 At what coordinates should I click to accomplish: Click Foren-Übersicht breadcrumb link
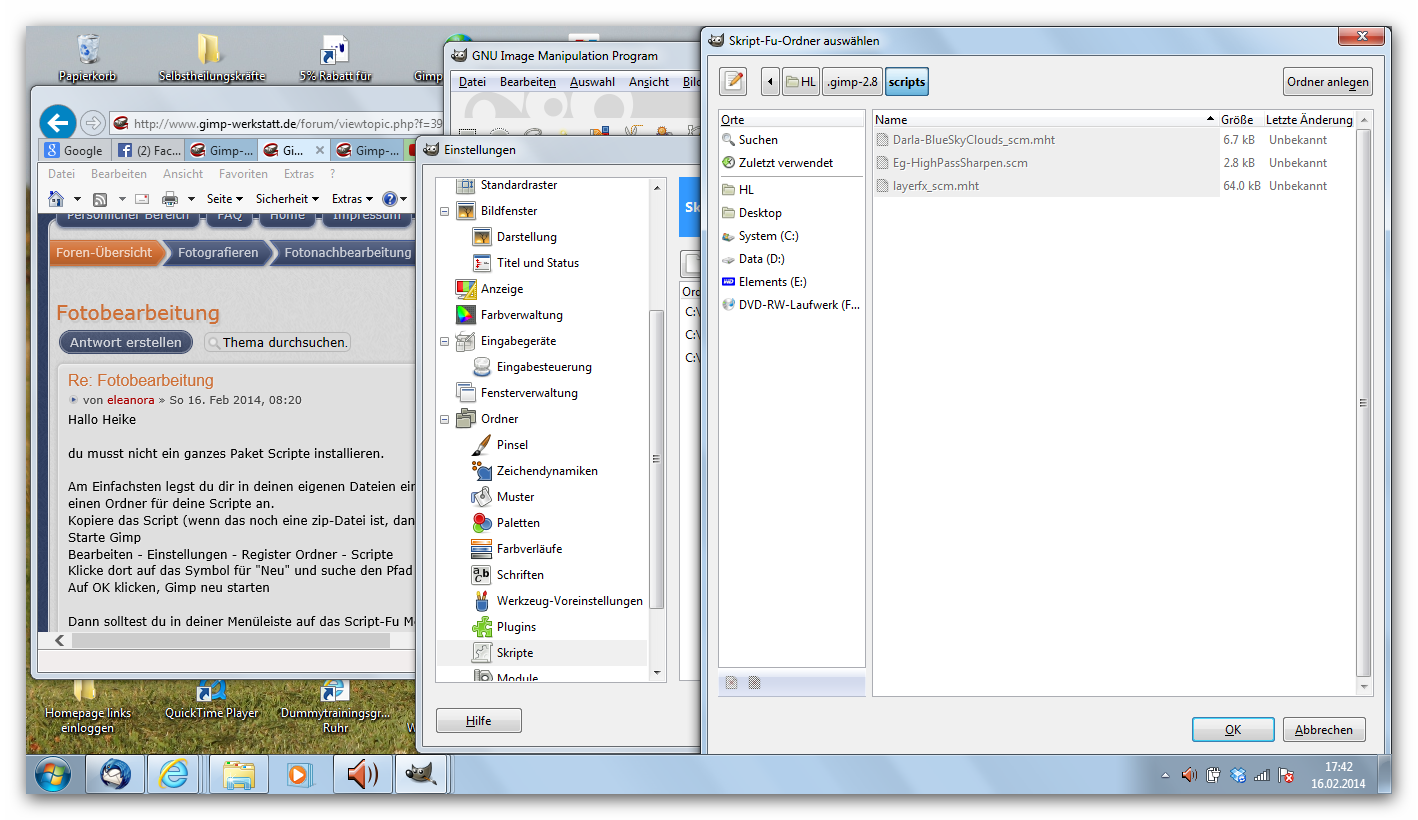click(x=104, y=253)
